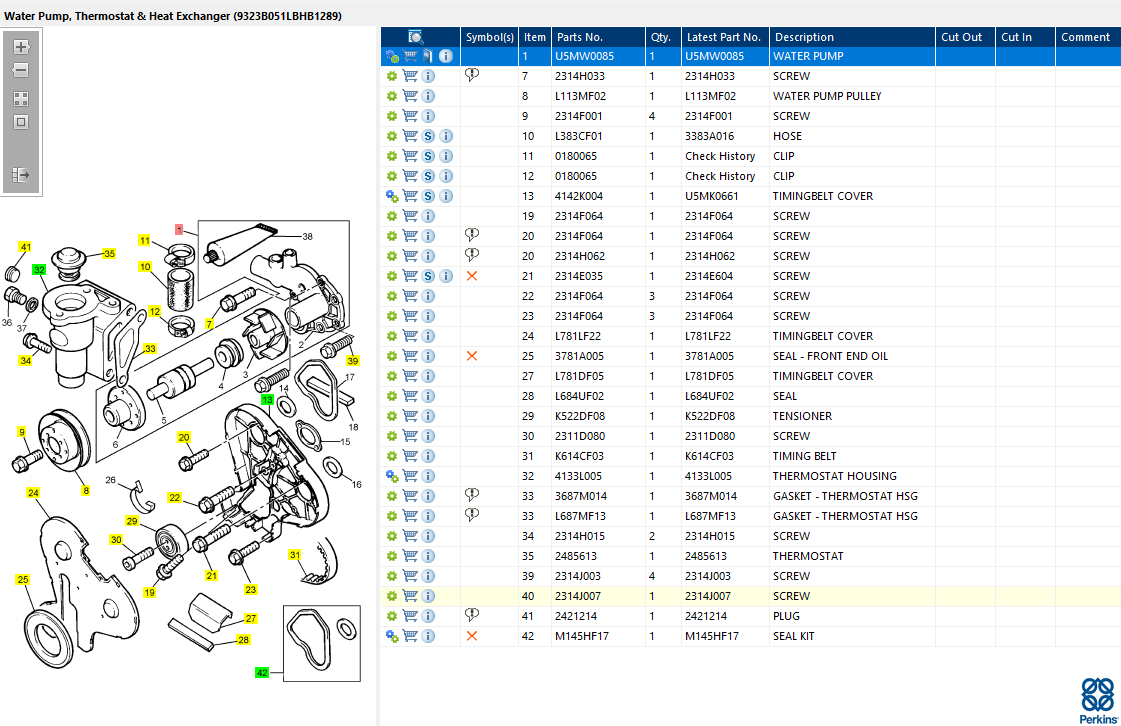Screen dimensions: 1121x726
Task: Show info for TIMING BELT row
Action: [428, 456]
